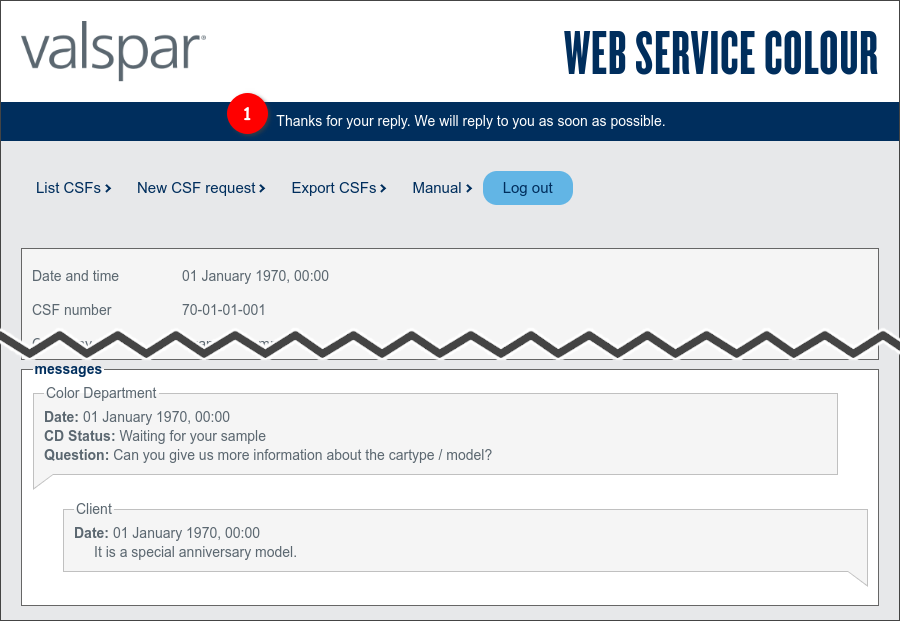This screenshot has height=621, width=900.
Task: Select the CSF number 70-01-01-001 value
Action: 224,310
